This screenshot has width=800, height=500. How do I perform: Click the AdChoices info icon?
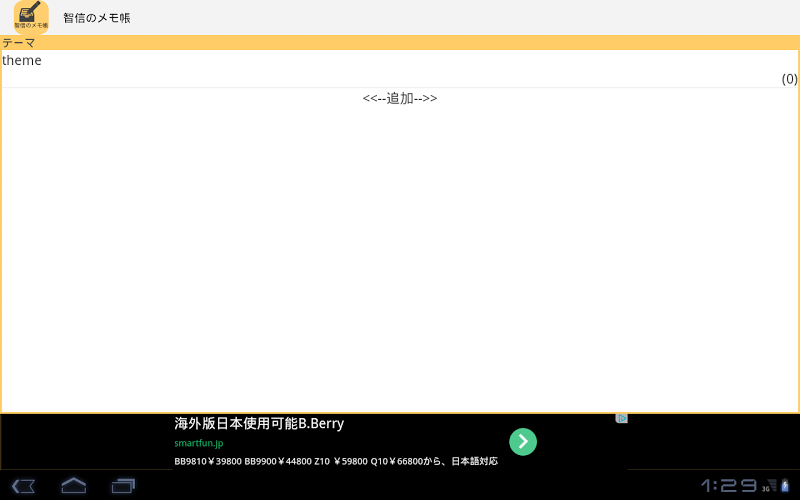[x=621, y=418]
